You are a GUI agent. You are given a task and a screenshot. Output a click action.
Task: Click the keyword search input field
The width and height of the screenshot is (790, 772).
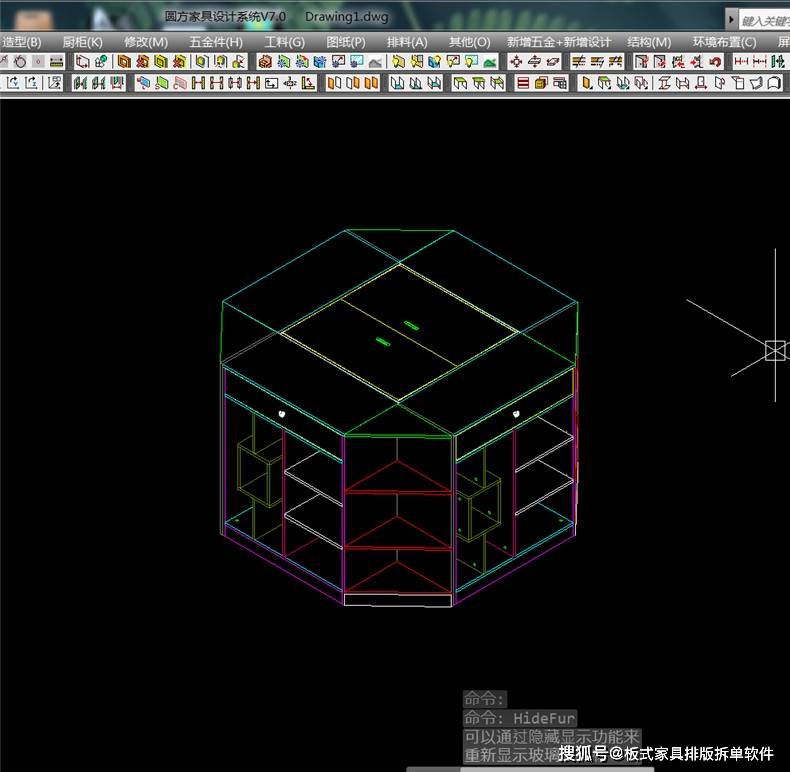coord(764,21)
